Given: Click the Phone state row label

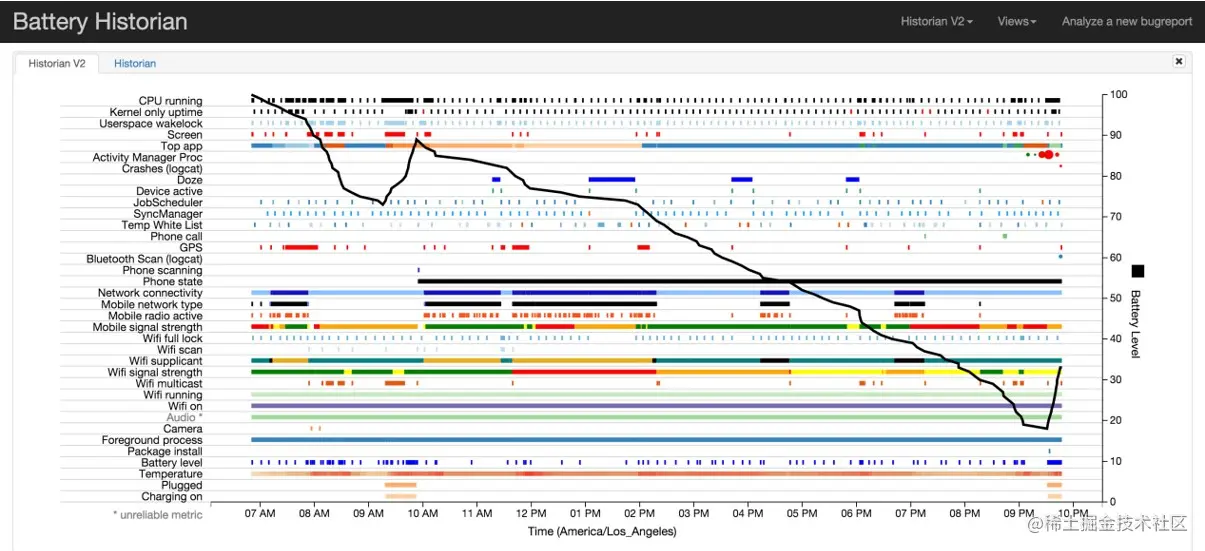Looking at the screenshot, I should pyautogui.click(x=171, y=282).
